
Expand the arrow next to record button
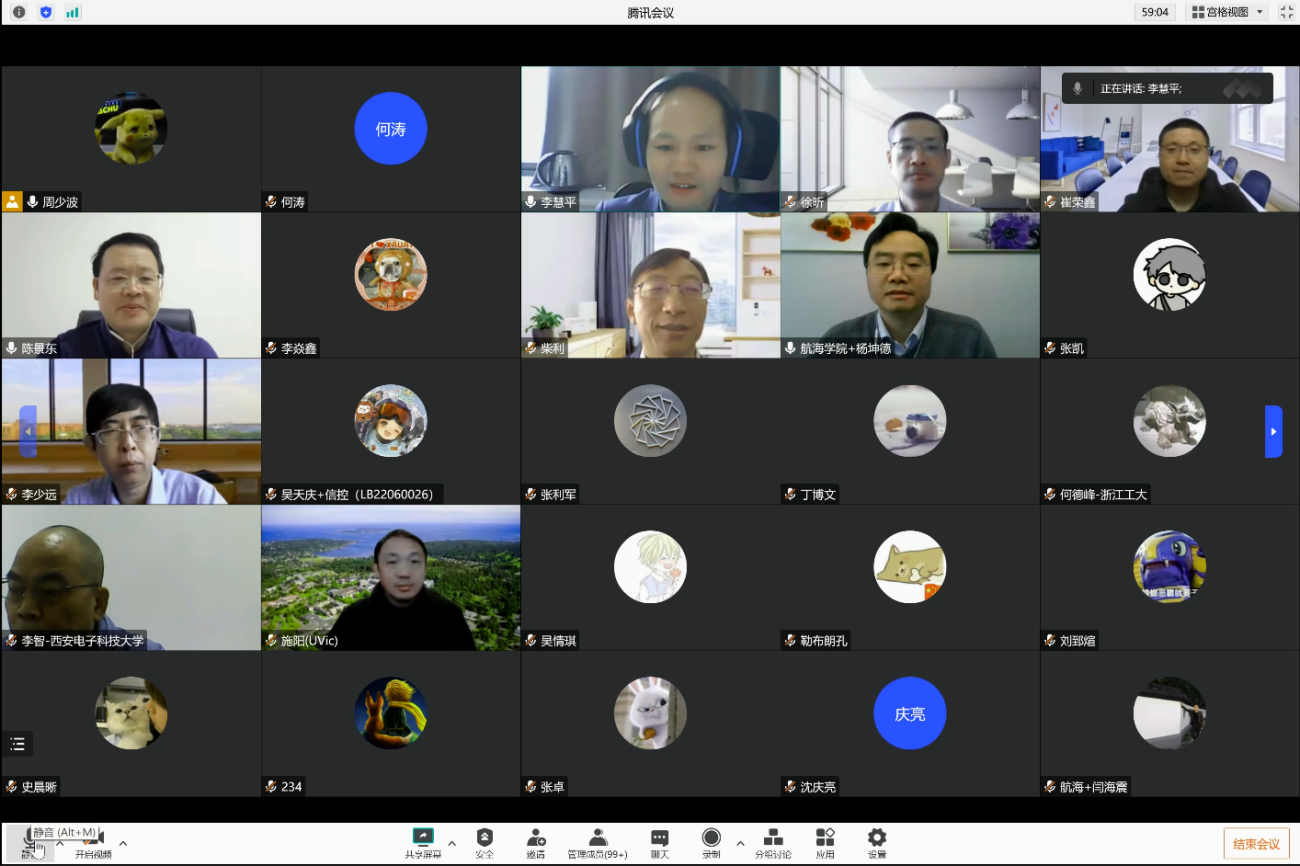point(740,843)
